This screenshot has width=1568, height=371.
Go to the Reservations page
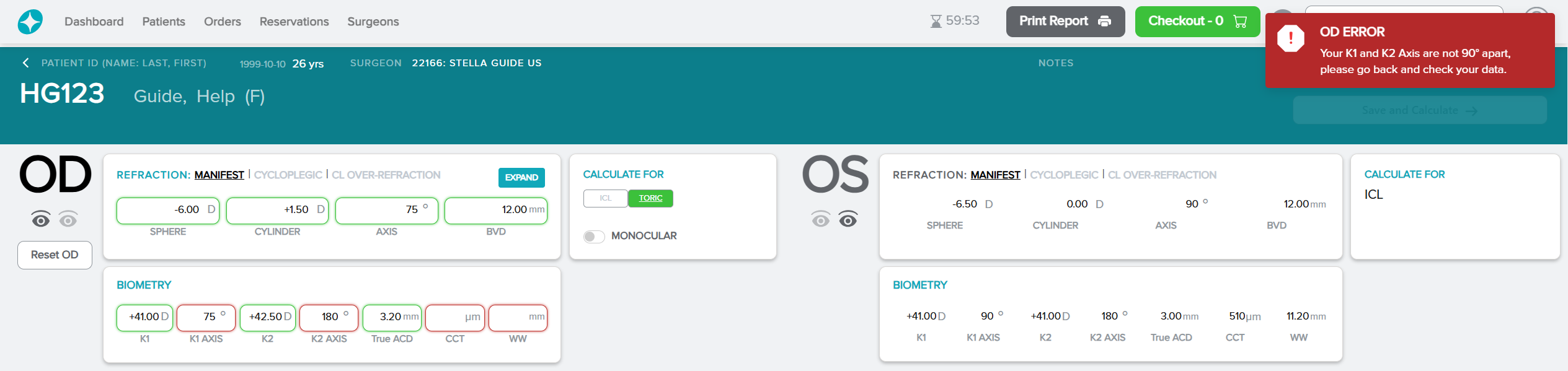click(294, 22)
